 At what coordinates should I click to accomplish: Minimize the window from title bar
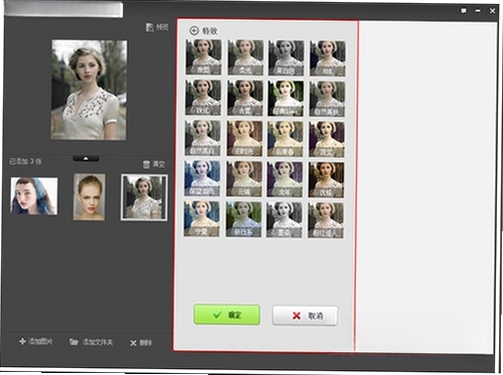pos(478,11)
